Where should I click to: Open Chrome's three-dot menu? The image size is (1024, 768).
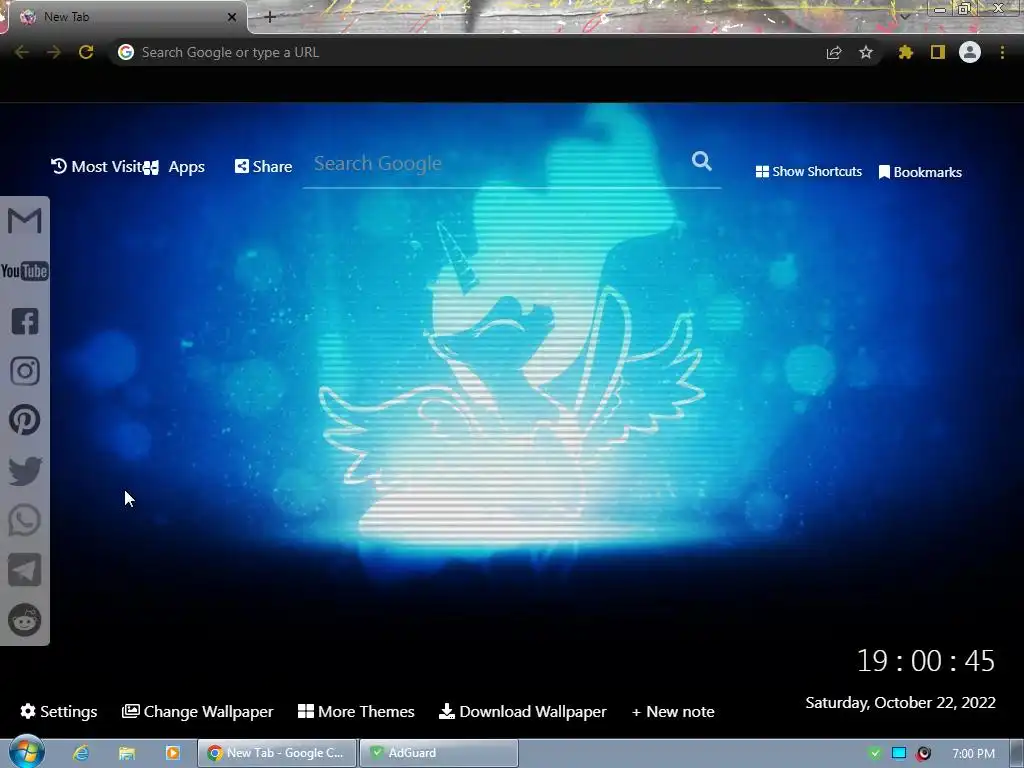(x=1002, y=52)
